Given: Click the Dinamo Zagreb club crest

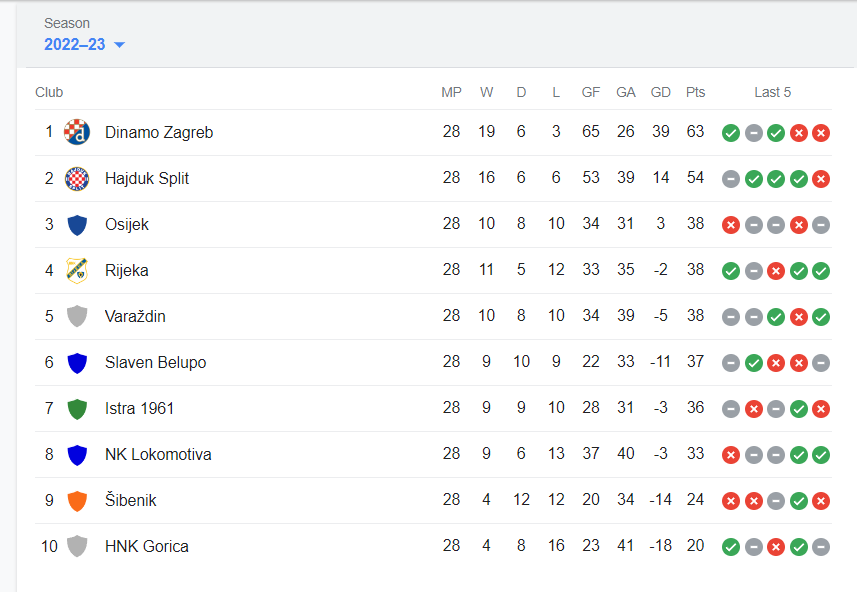Looking at the screenshot, I should 77,132.
